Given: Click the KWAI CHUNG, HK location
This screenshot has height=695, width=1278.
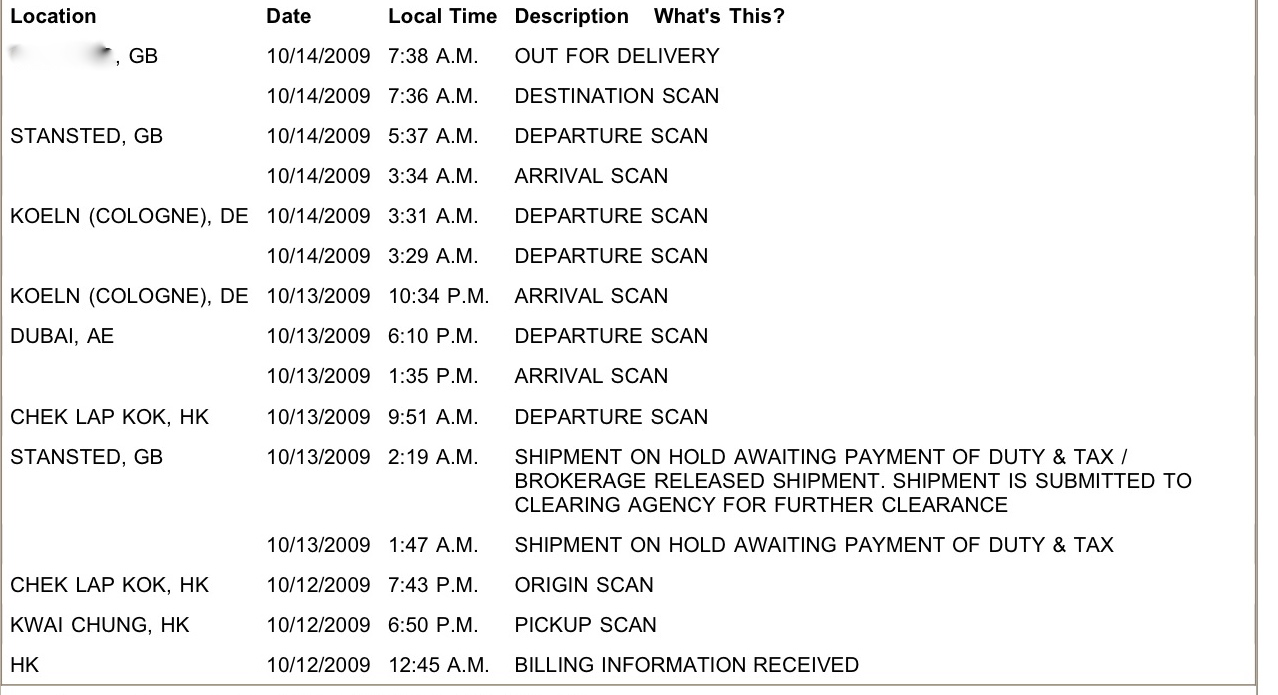Looking at the screenshot, I should click(100, 625).
